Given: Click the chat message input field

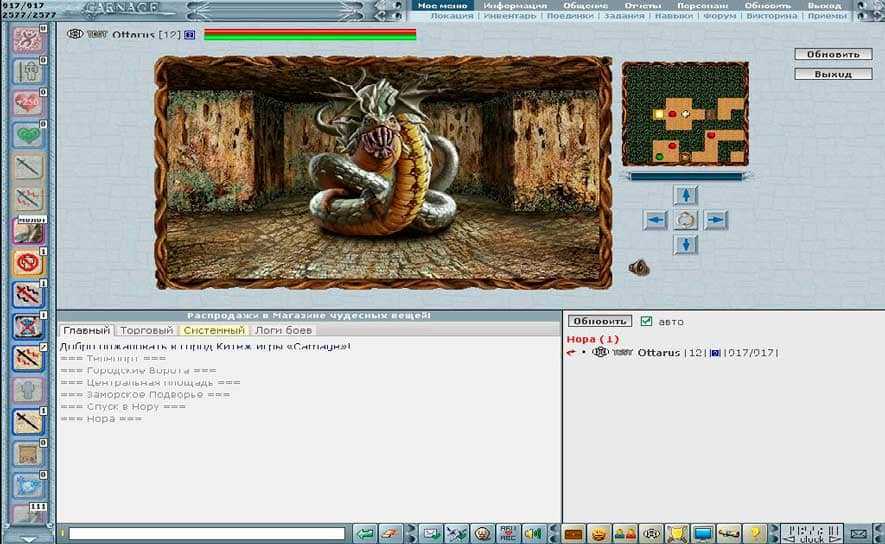Looking at the screenshot, I should pos(207,534).
